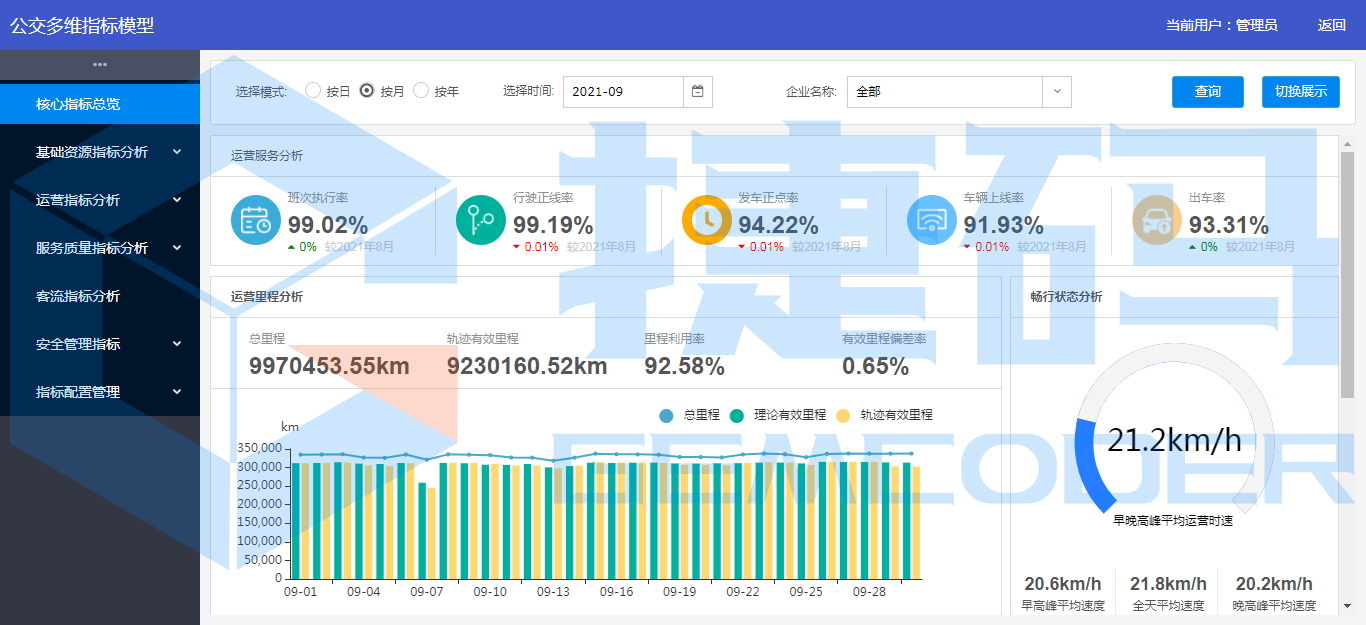Open the calendar picker icon in date field
The width and height of the screenshot is (1366, 625).
(698, 91)
